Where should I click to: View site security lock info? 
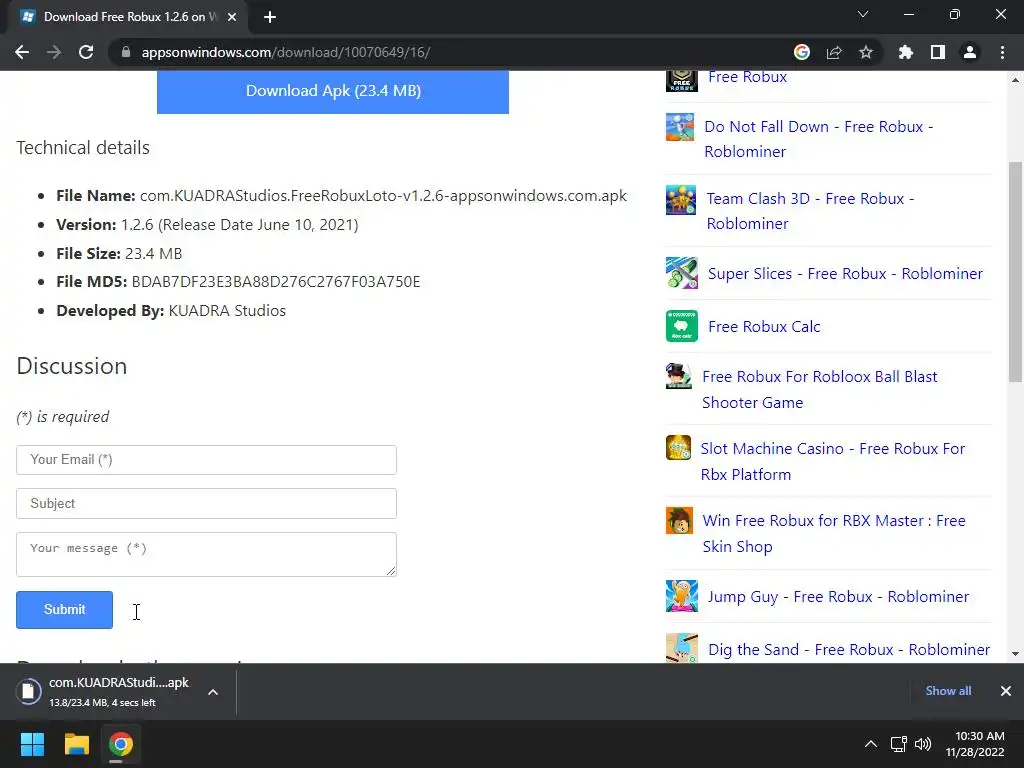(x=126, y=52)
